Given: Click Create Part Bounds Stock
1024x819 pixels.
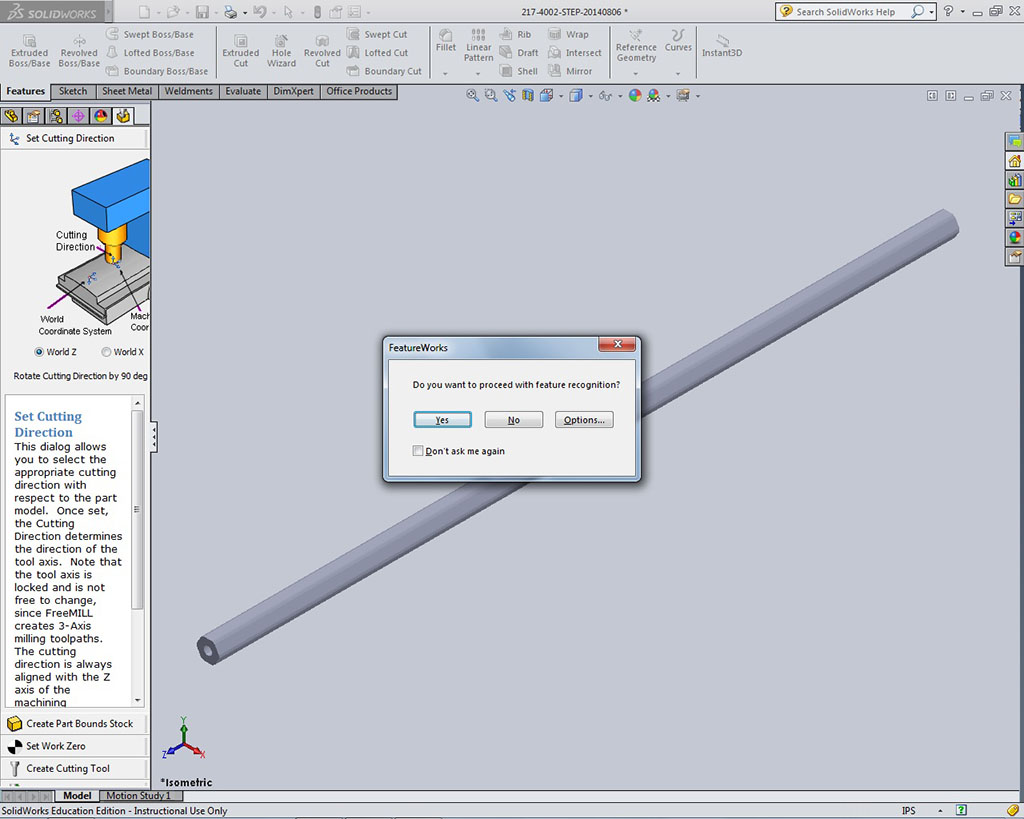Looking at the screenshot, I should pos(79,723).
